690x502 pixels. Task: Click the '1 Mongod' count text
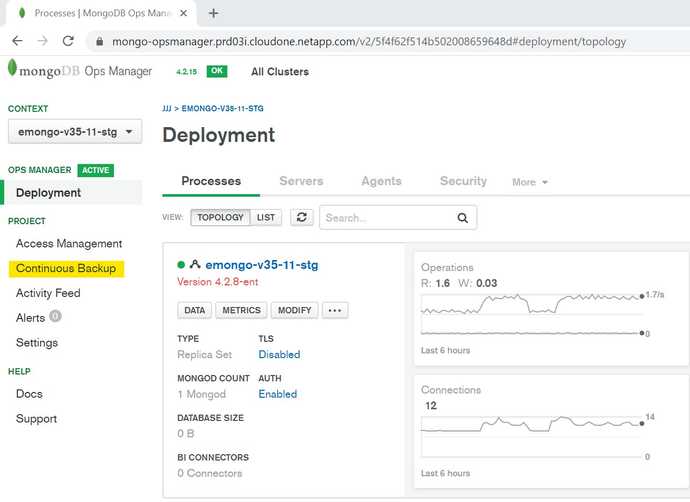[x=202, y=394]
